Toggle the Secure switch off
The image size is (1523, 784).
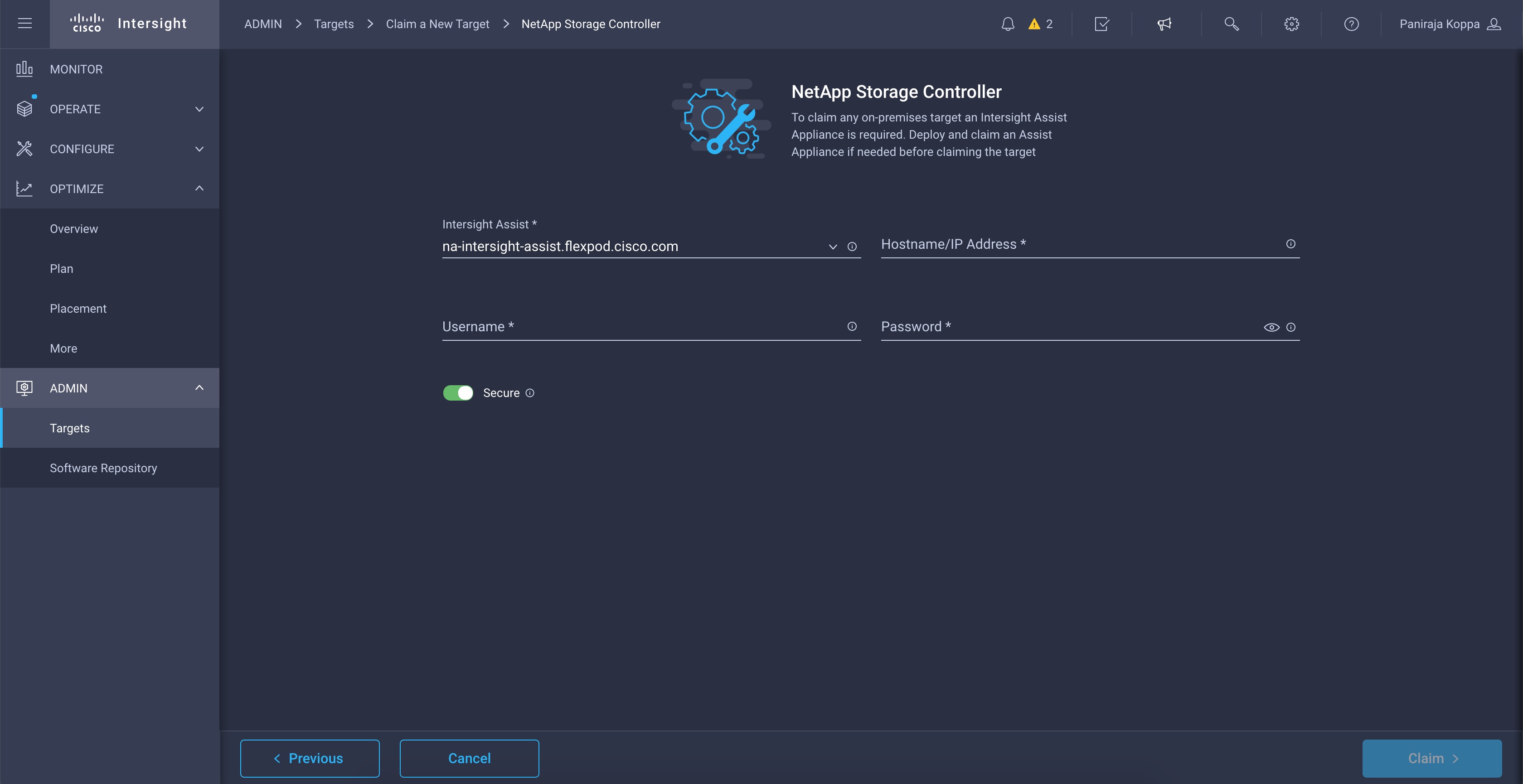458,393
